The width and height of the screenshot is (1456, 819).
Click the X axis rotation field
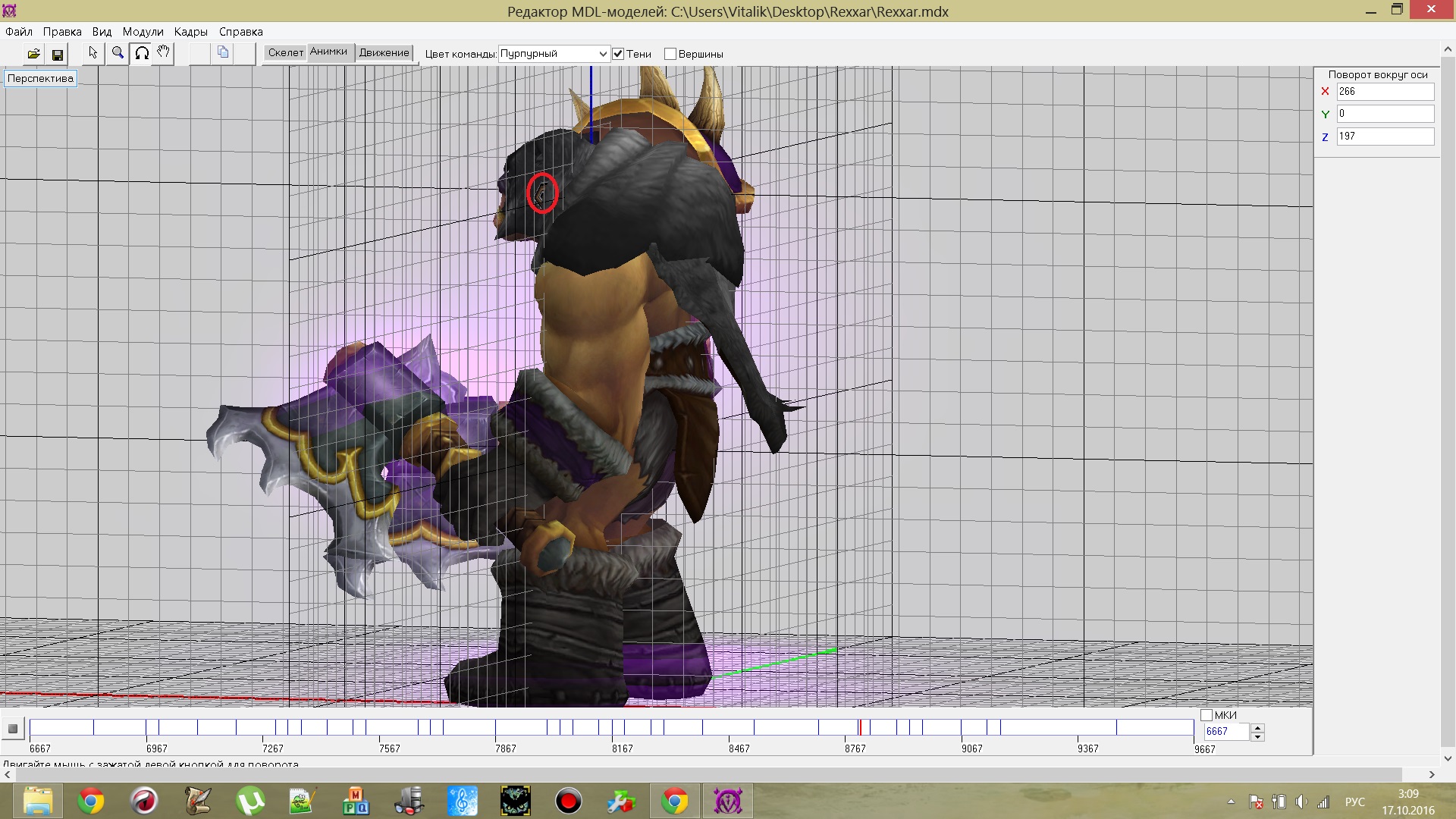click(x=1385, y=92)
